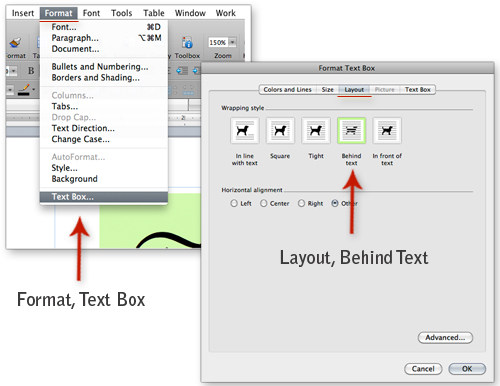Screen dimensions: 500x386
Task: Click the Format painter brush icon
Action: coord(15,42)
